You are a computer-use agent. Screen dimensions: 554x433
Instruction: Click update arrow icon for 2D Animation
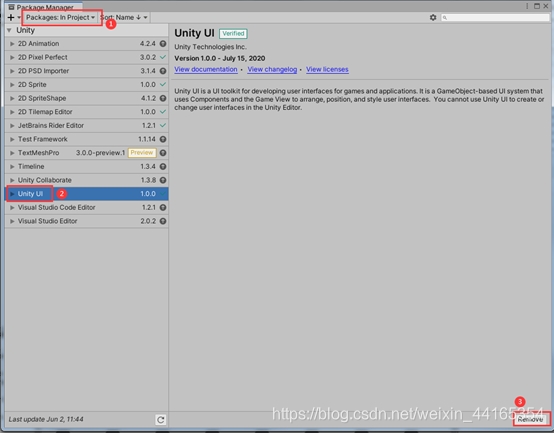pyautogui.click(x=163, y=43)
